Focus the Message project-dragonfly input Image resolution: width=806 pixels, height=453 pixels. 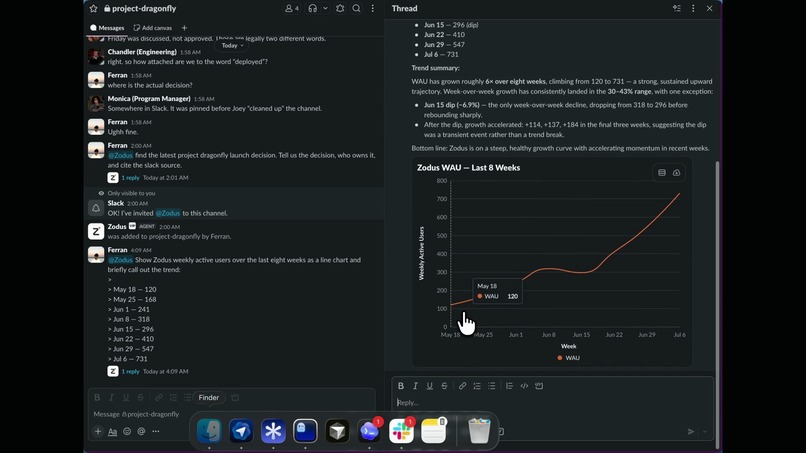[x=231, y=414]
